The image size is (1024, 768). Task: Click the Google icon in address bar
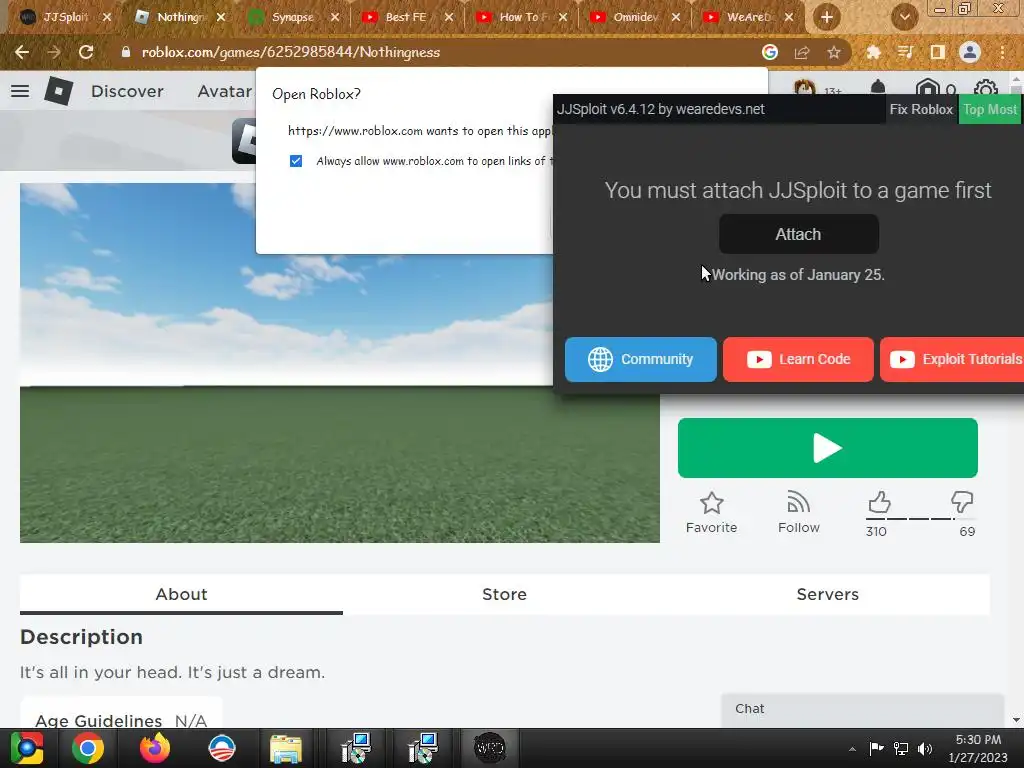[x=770, y=52]
